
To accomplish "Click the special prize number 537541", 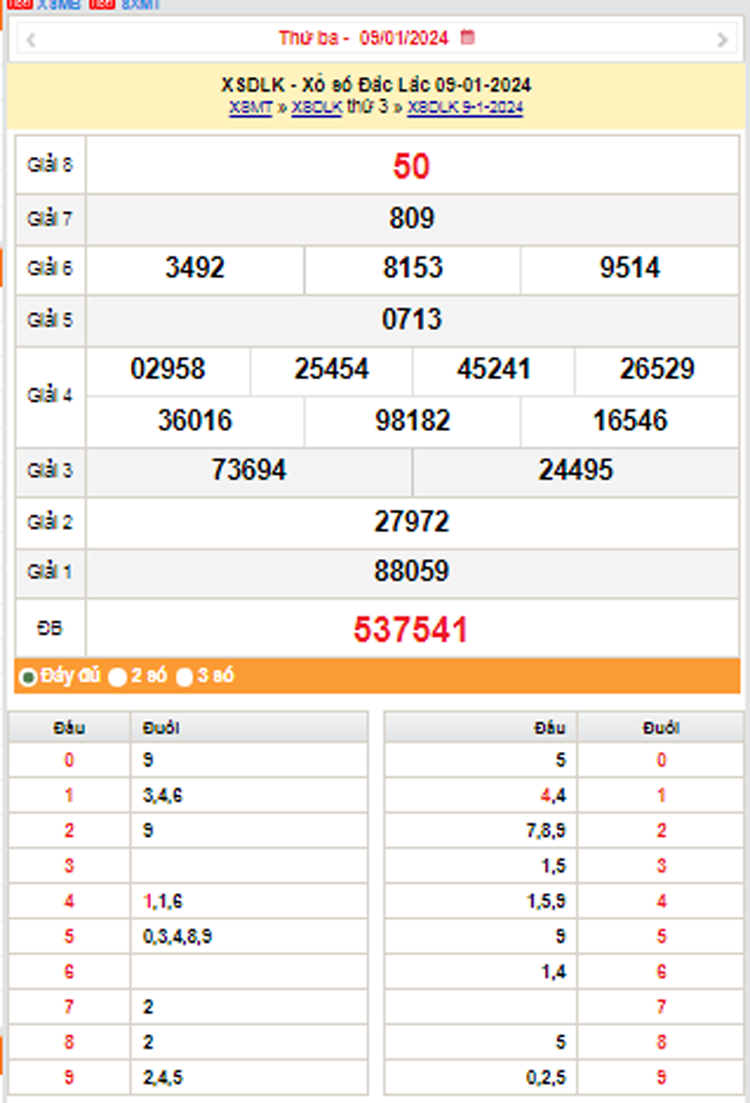I will (x=411, y=630).
